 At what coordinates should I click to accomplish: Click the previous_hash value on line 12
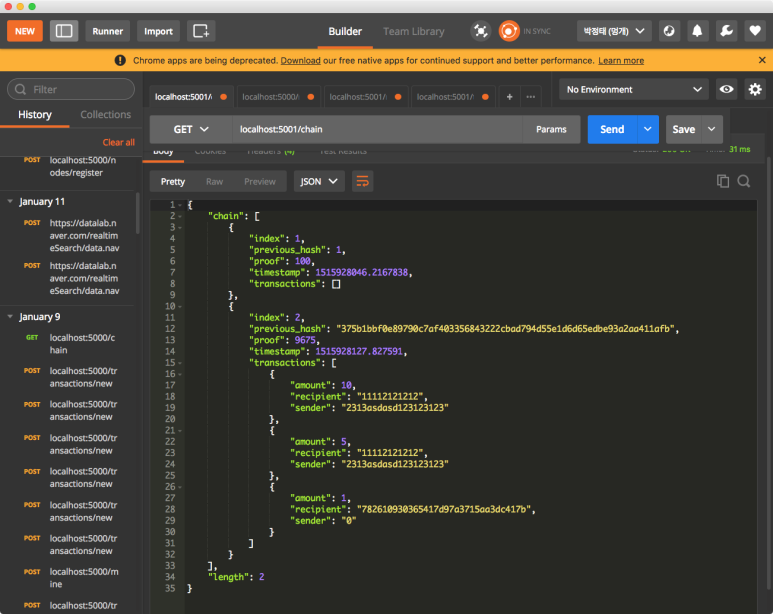pyautogui.click(x=505, y=329)
